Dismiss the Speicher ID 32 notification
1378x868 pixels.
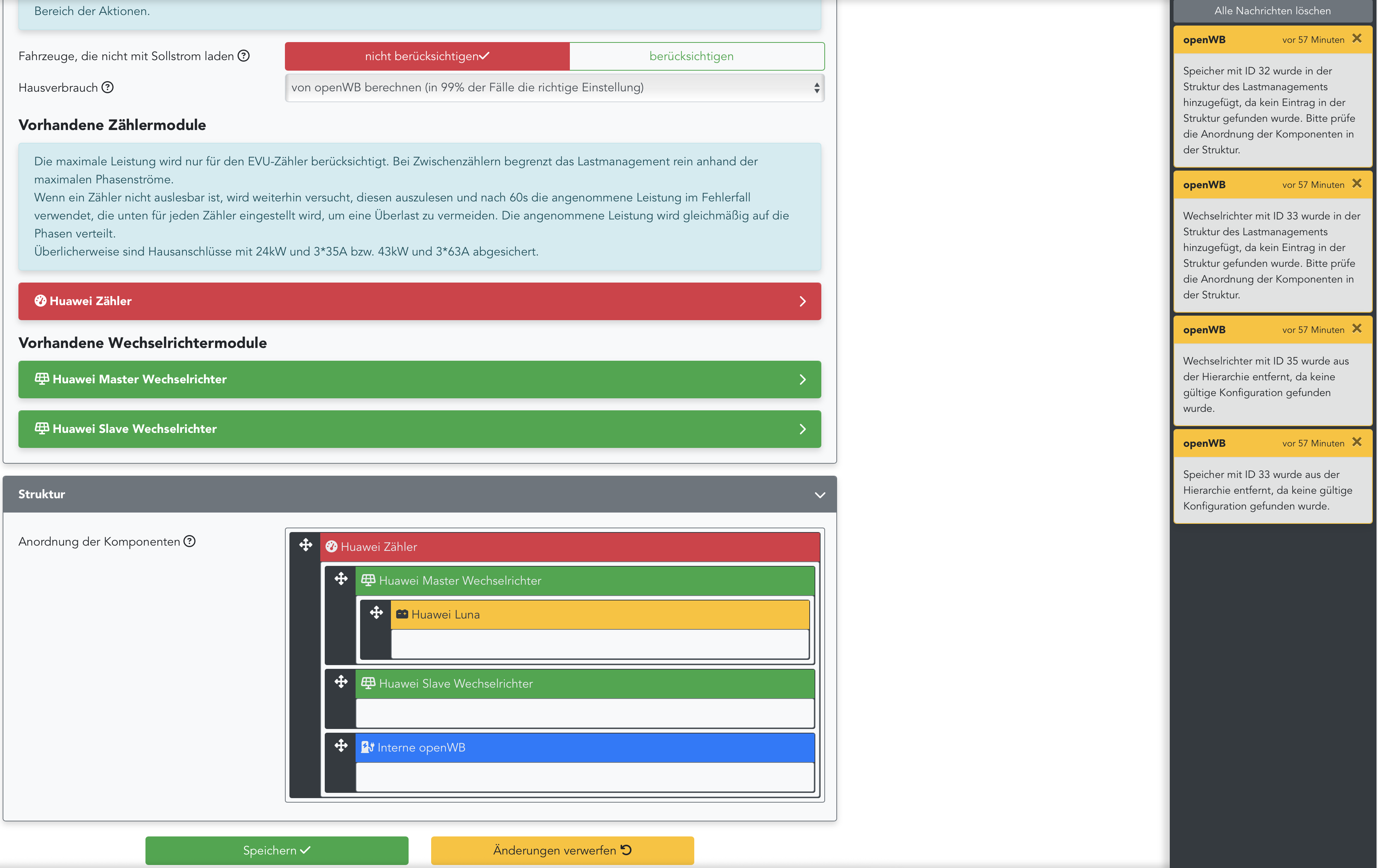tap(1357, 39)
